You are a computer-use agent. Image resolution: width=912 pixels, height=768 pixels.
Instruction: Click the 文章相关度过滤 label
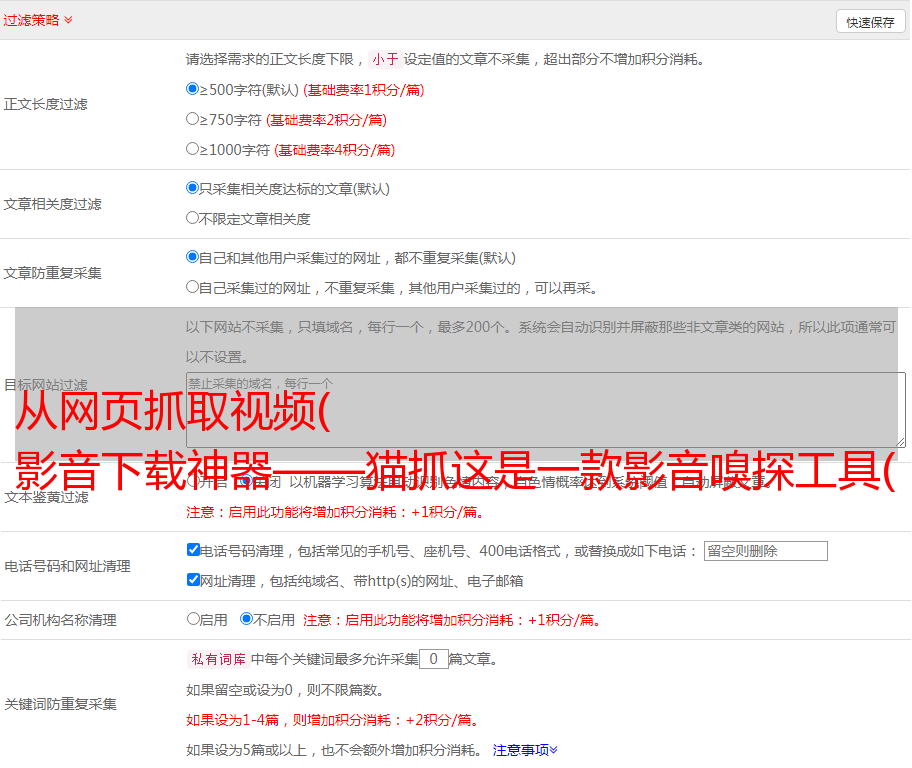coord(52,204)
